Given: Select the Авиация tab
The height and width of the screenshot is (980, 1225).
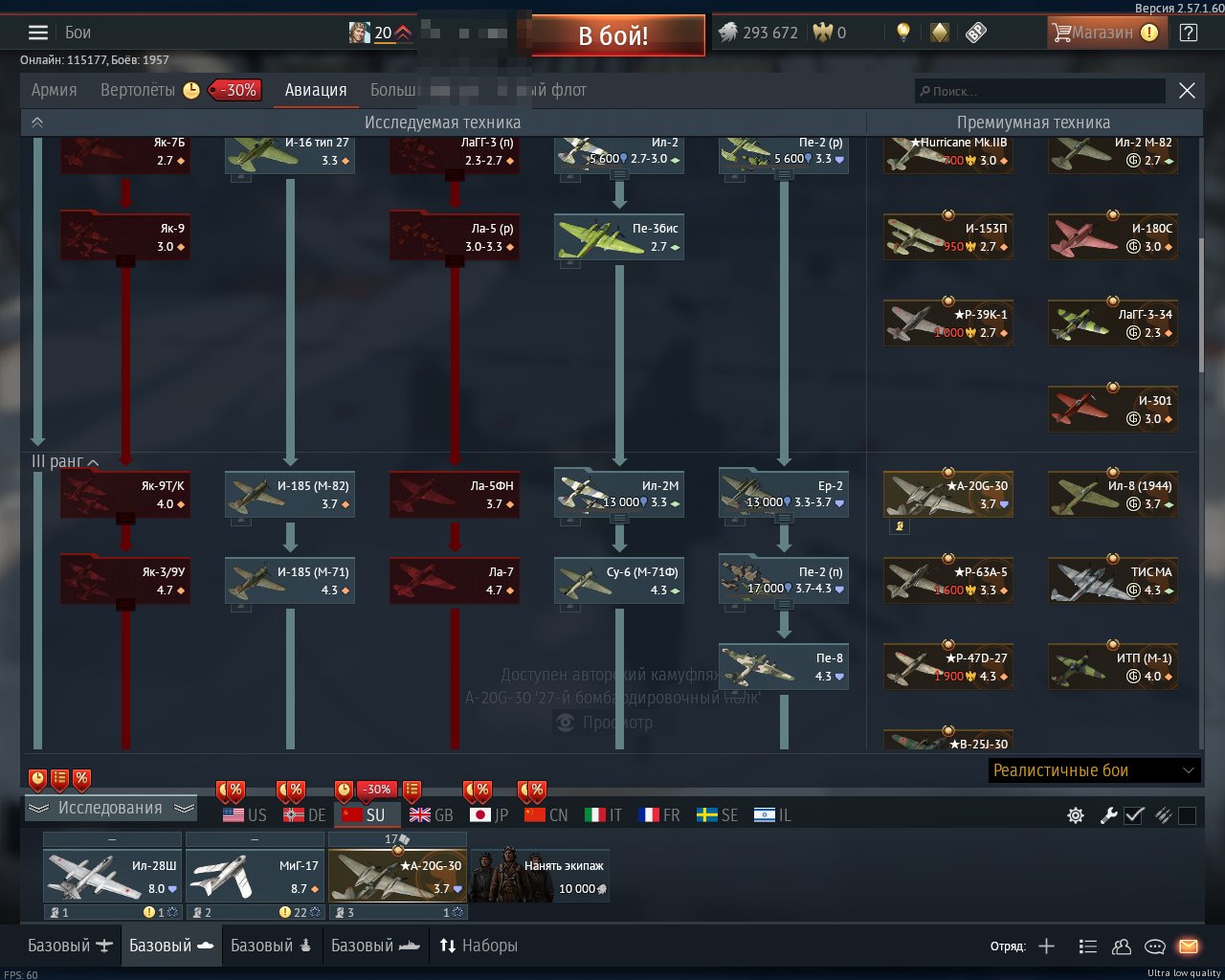Looking at the screenshot, I should tap(316, 90).
